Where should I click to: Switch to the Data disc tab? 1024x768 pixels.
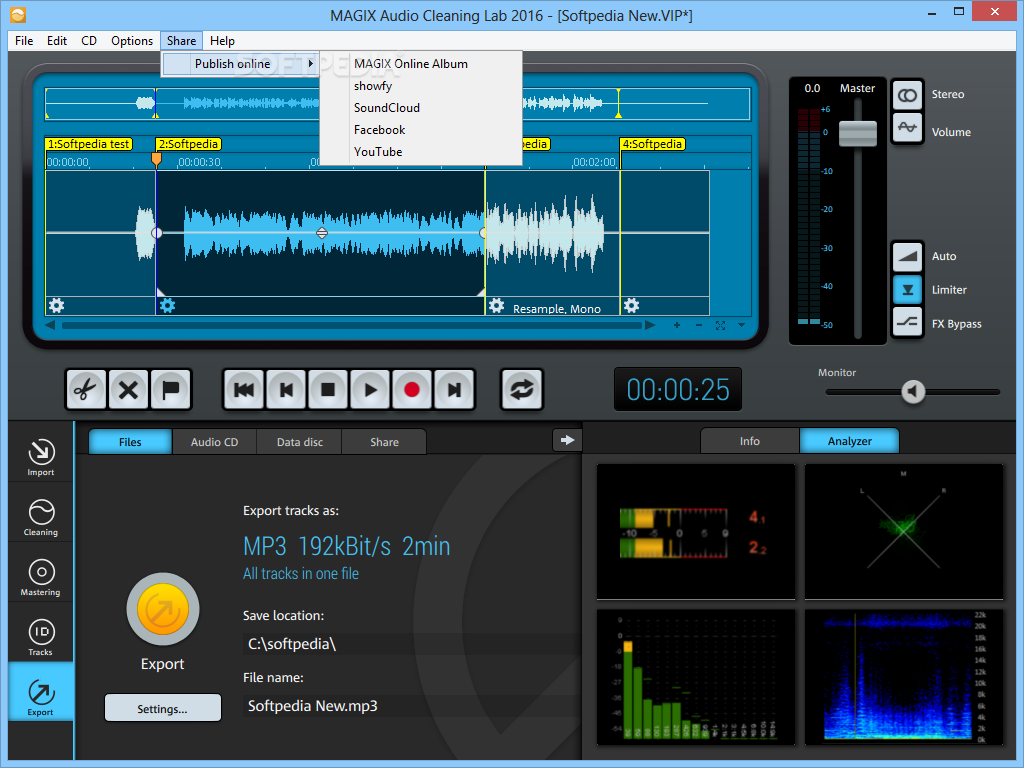pos(300,442)
